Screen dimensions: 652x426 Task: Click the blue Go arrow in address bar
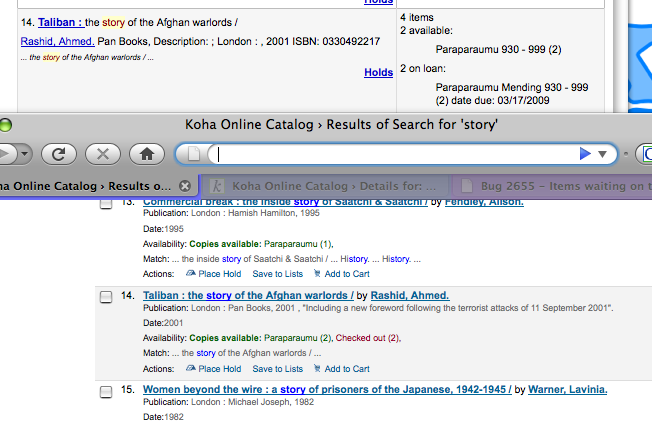(585, 154)
